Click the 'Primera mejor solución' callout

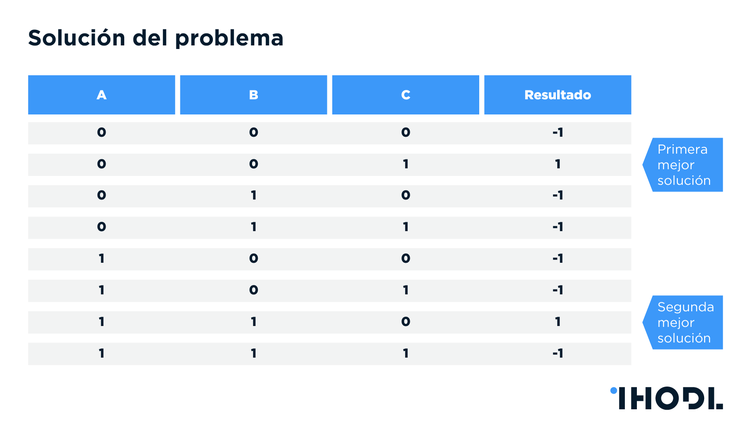[684, 165]
